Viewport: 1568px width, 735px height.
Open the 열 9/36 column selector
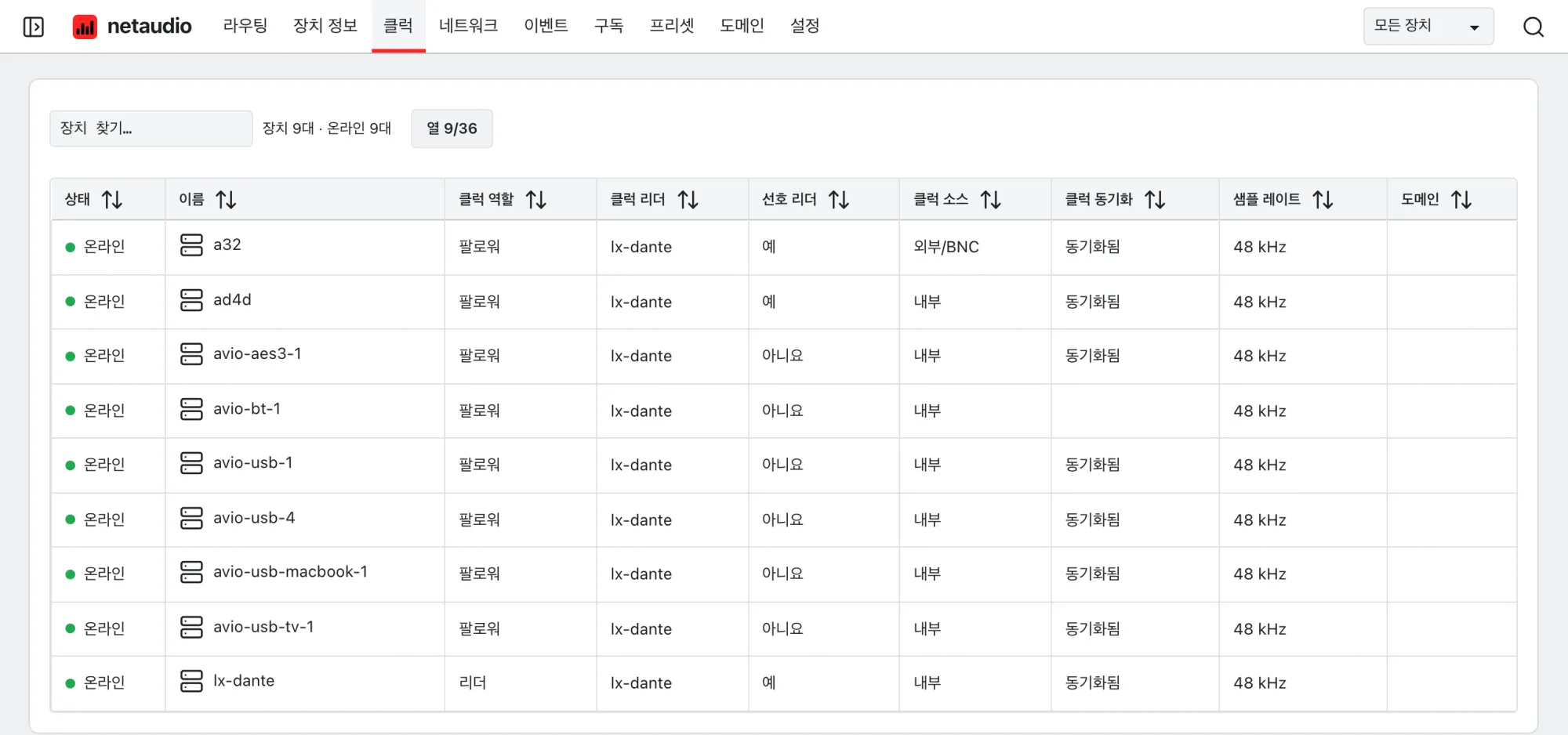tap(452, 129)
